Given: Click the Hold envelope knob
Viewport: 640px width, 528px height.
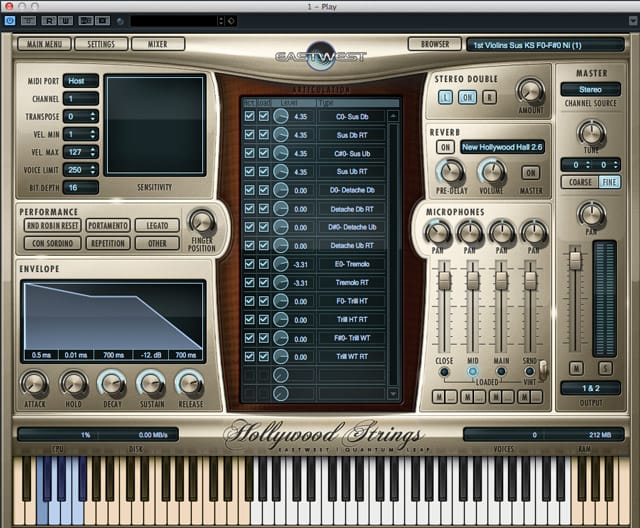Looking at the screenshot, I should coord(73,384).
